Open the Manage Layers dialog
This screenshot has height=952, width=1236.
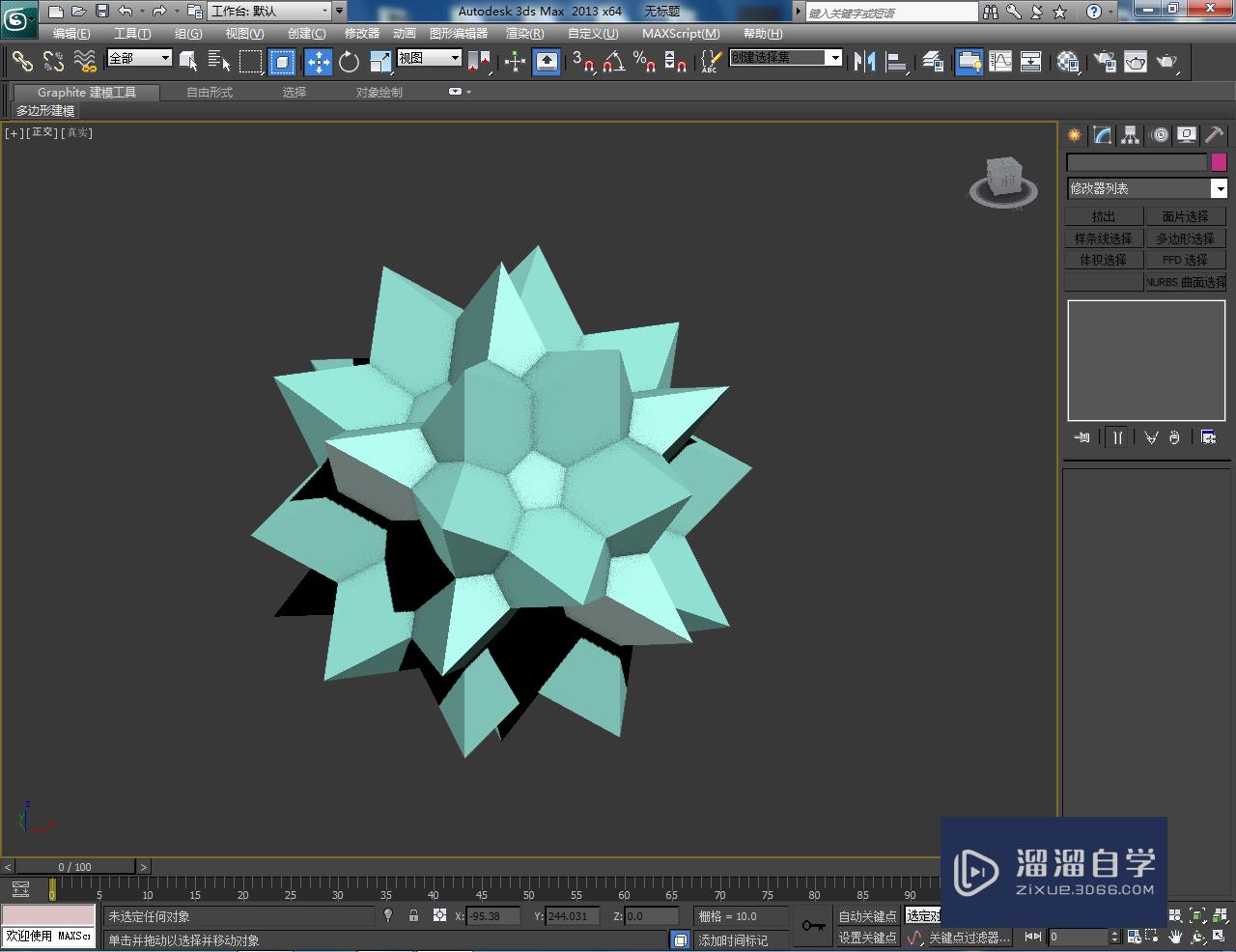(932, 62)
